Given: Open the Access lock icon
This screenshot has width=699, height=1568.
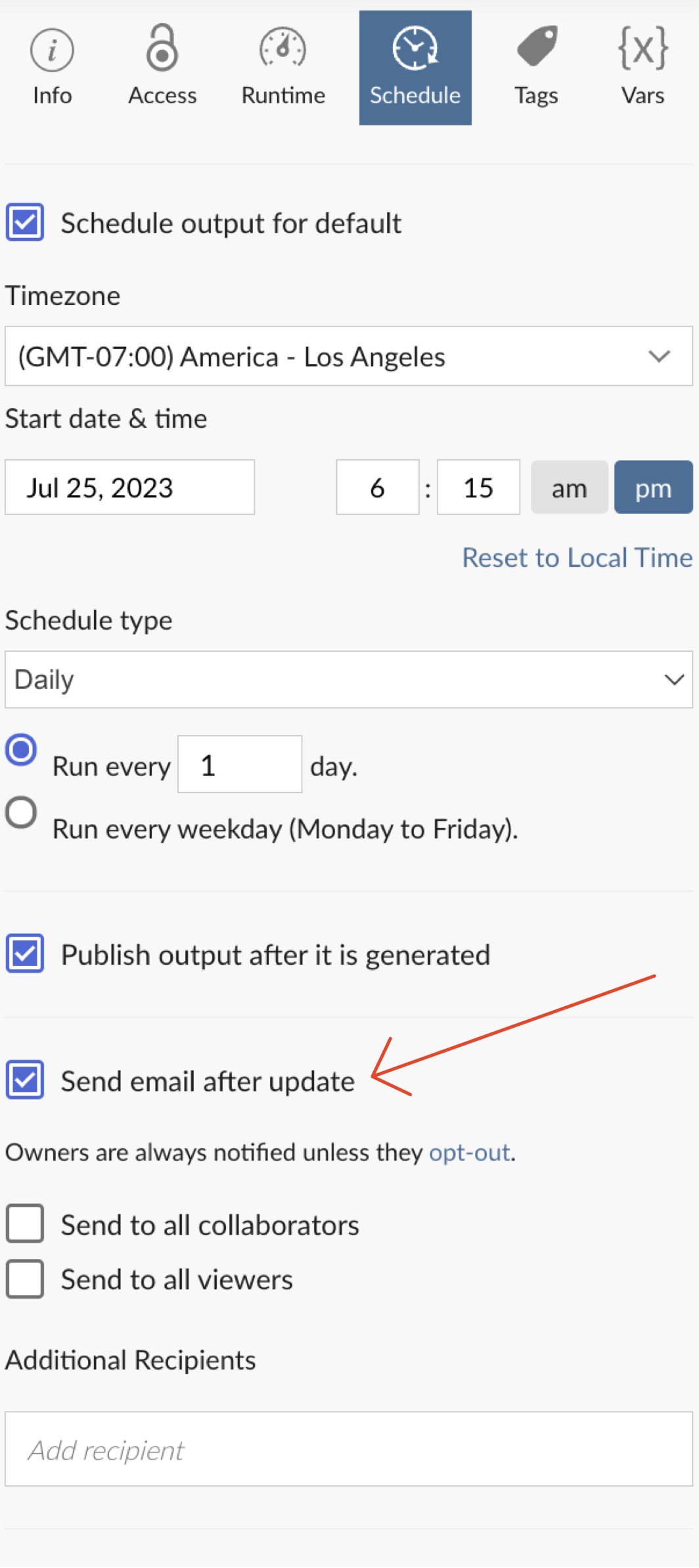Looking at the screenshot, I should 162,49.
